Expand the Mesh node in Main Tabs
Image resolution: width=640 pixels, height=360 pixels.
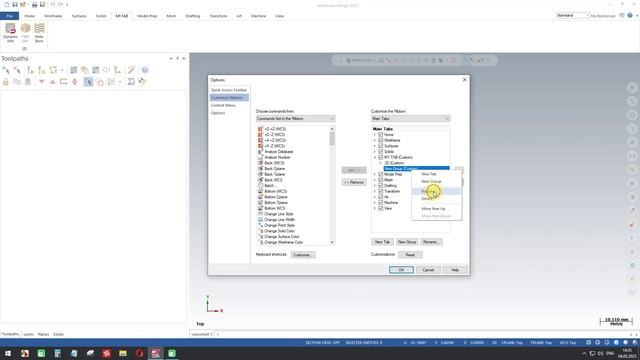[x=375, y=180]
